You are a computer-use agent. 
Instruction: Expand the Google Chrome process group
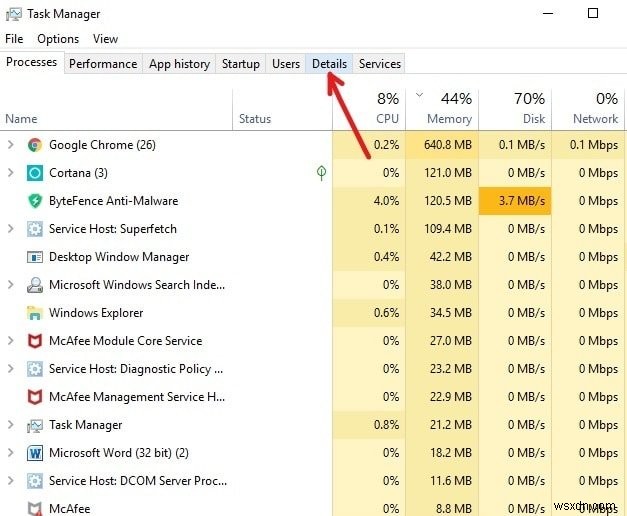click(11, 145)
